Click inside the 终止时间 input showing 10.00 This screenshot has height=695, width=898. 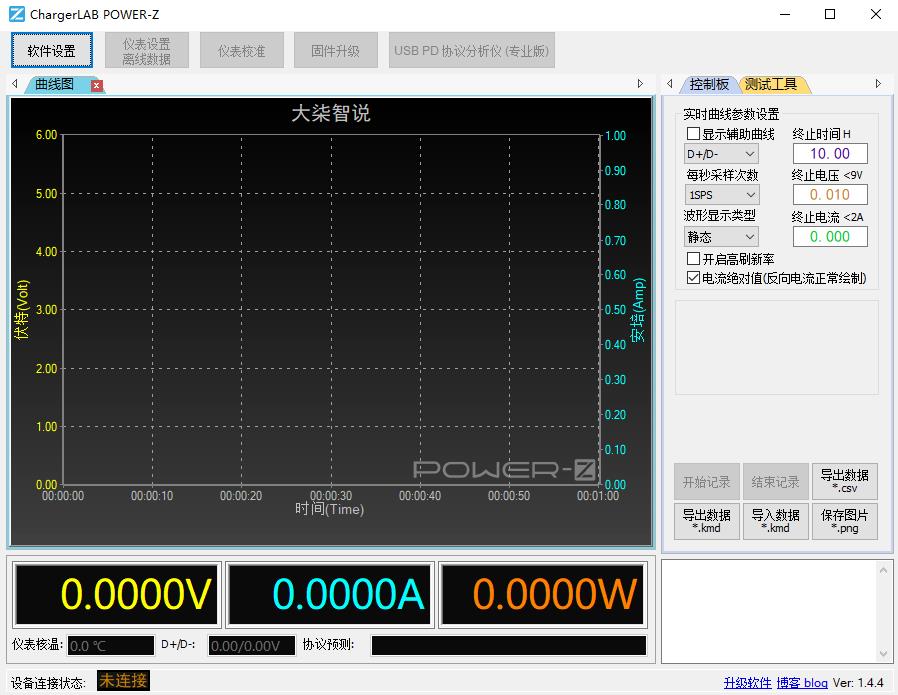pyautogui.click(x=830, y=153)
